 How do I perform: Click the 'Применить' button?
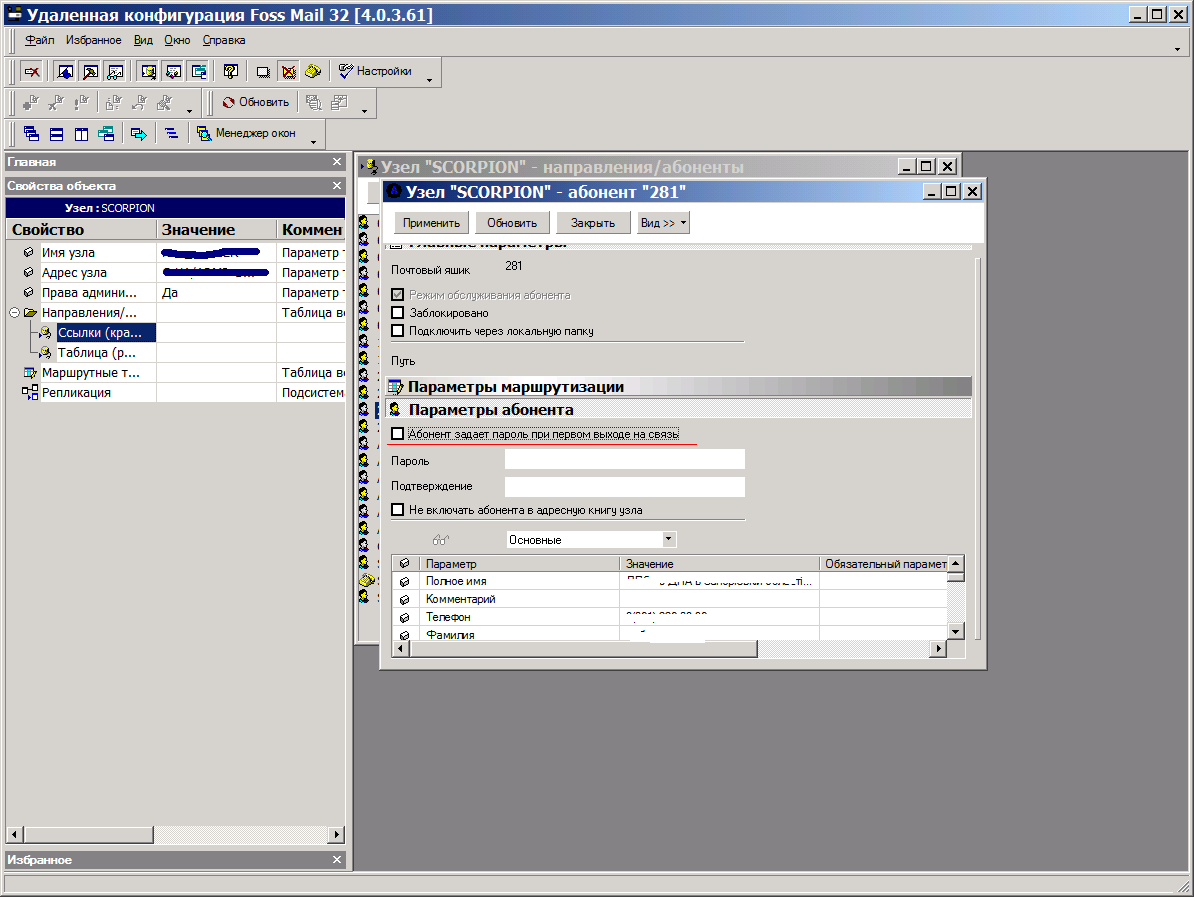pyautogui.click(x=431, y=223)
